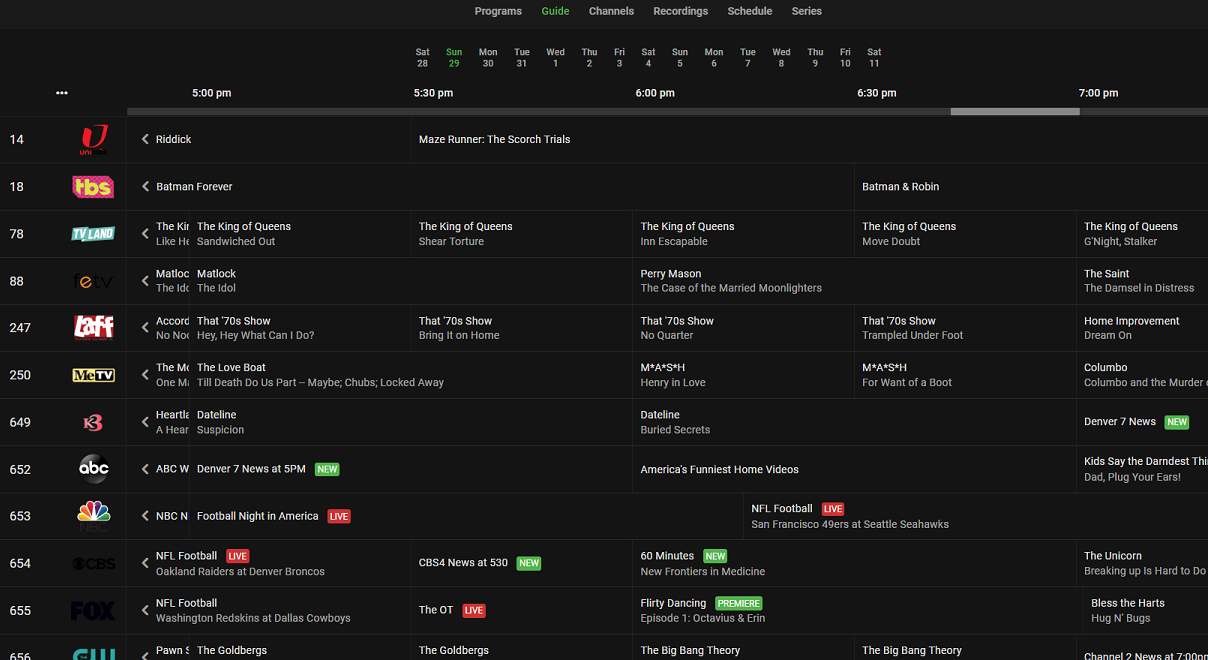Open the FOX channel logo
Viewport: 1208px width, 660px height.
93,610
